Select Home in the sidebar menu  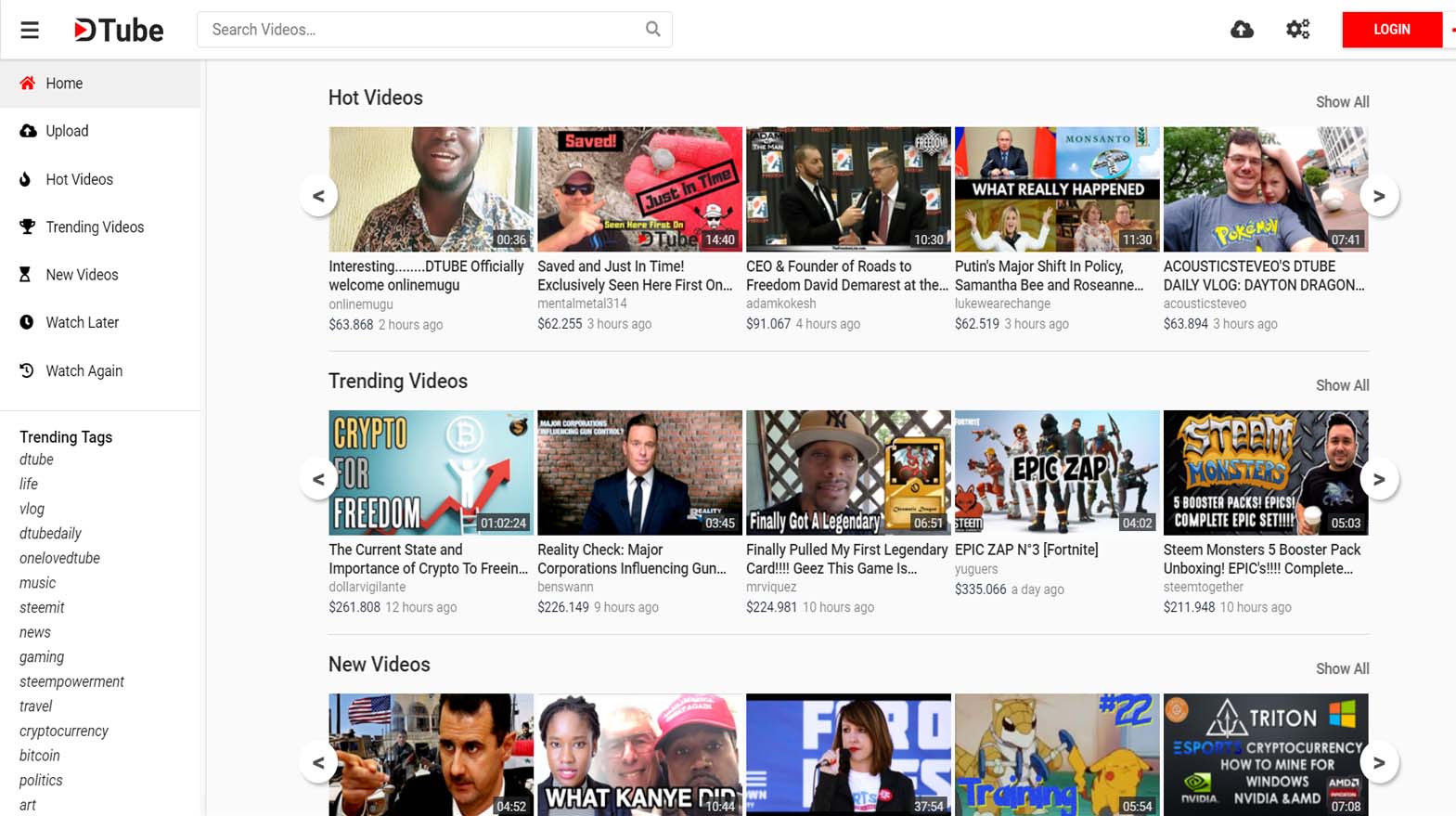[x=100, y=83]
